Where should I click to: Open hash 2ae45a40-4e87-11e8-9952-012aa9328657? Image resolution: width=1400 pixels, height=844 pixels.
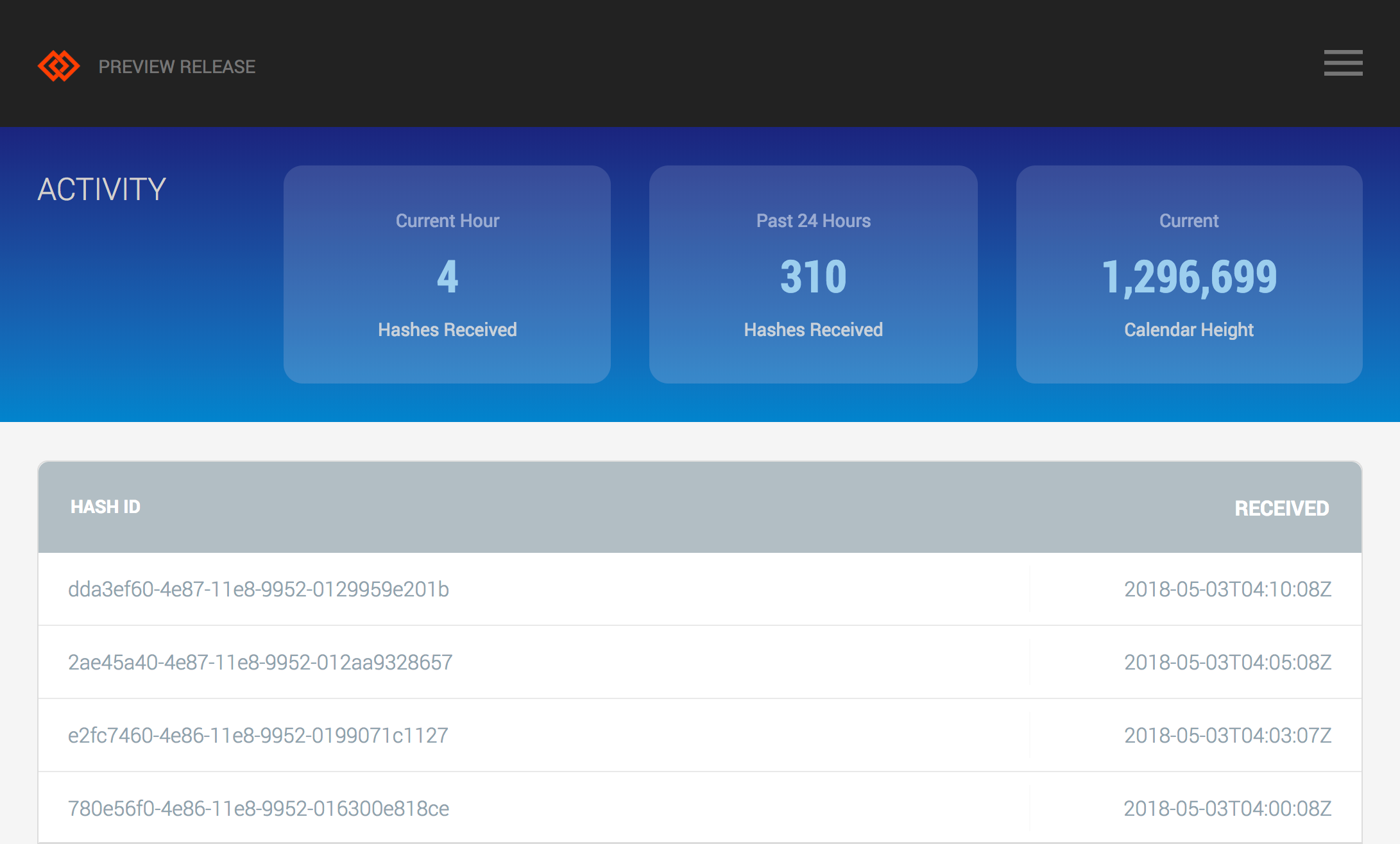click(x=260, y=663)
